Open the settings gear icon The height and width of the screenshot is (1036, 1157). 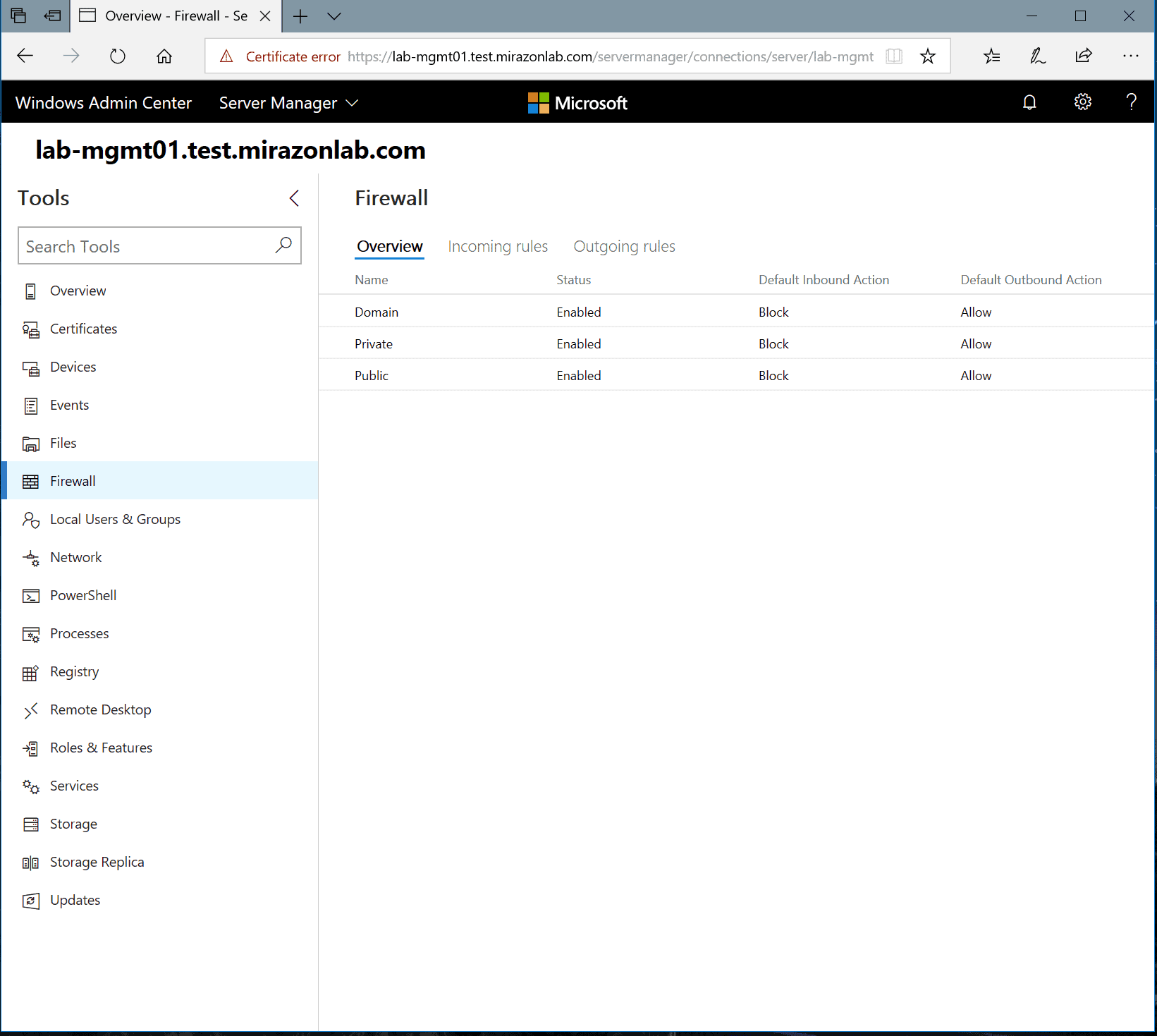[x=1082, y=102]
